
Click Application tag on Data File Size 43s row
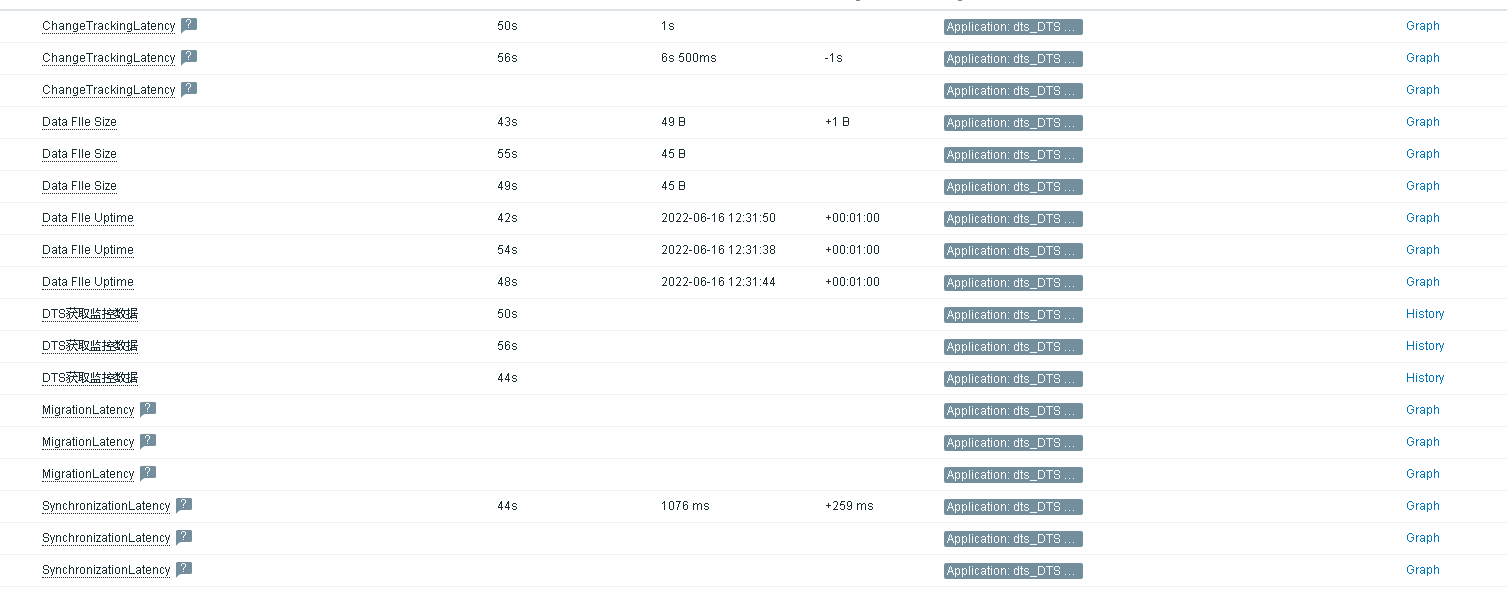(x=1013, y=123)
